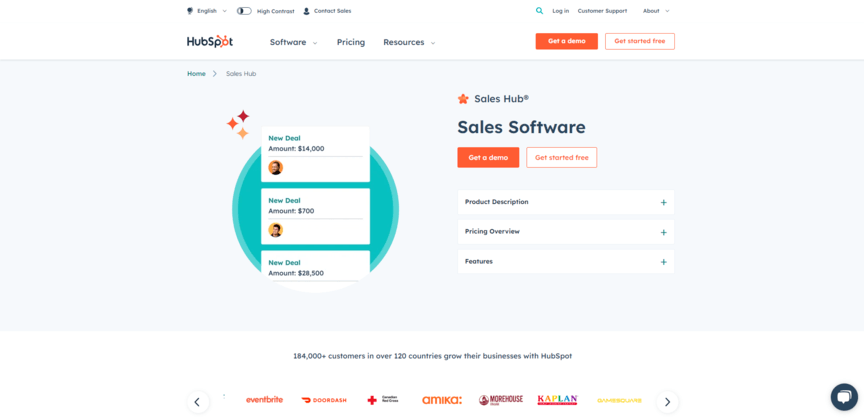Image resolution: width=864 pixels, height=418 pixels.
Task: Expand the Features accordion section
Action: tap(566, 262)
